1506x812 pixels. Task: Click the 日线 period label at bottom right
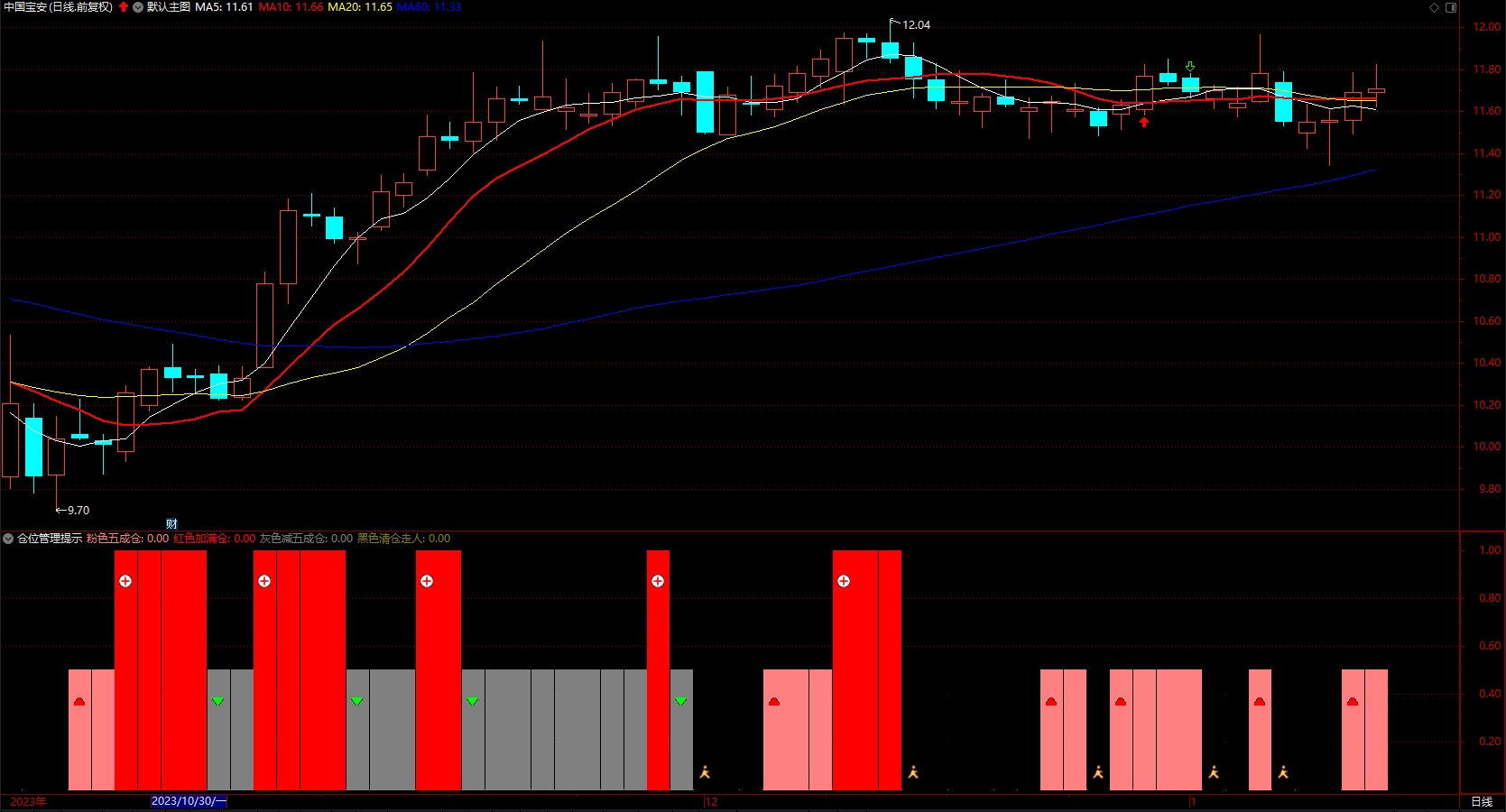pyautogui.click(x=1482, y=801)
